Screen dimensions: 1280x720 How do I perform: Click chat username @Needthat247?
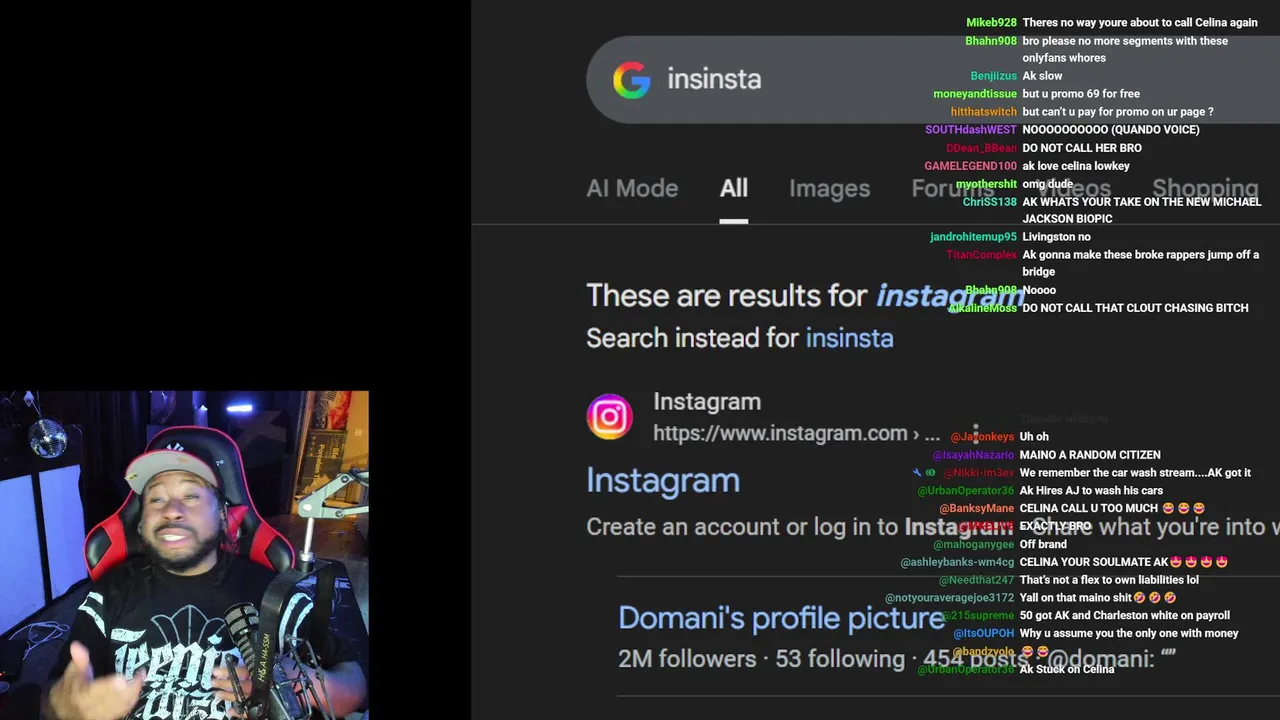977,581
